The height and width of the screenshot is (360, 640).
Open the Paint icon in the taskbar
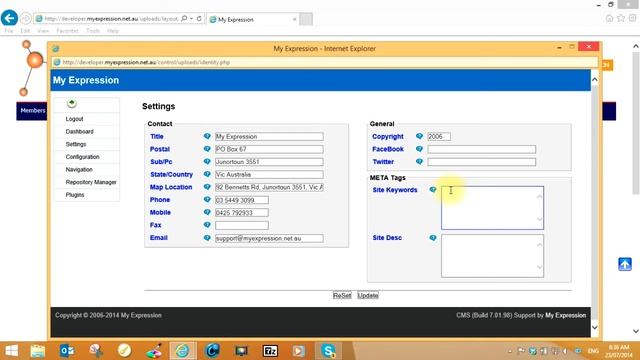click(154, 351)
